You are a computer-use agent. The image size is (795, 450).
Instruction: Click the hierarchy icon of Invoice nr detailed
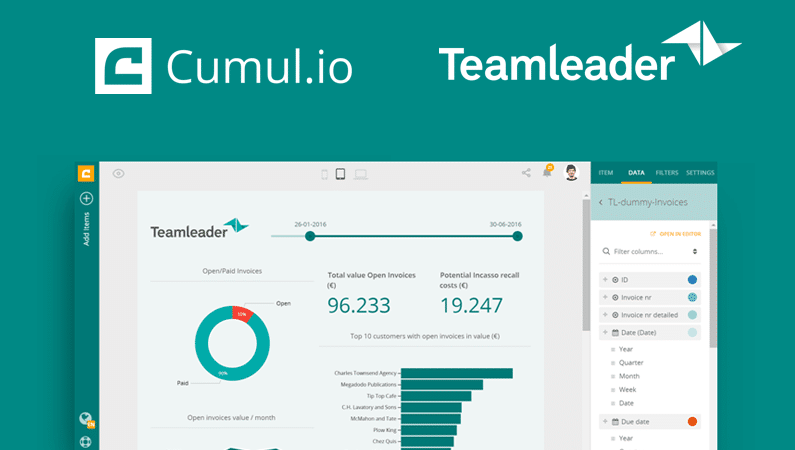click(615, 315)
